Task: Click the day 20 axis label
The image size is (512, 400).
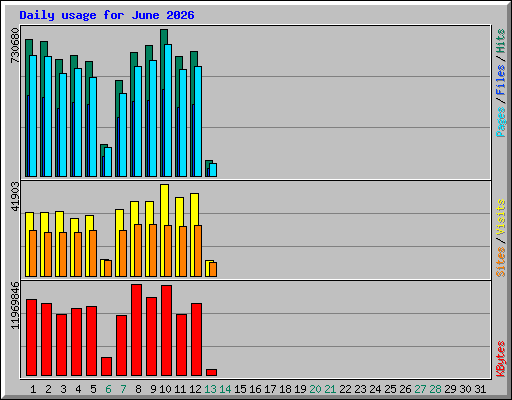Action: pos(315,389)
